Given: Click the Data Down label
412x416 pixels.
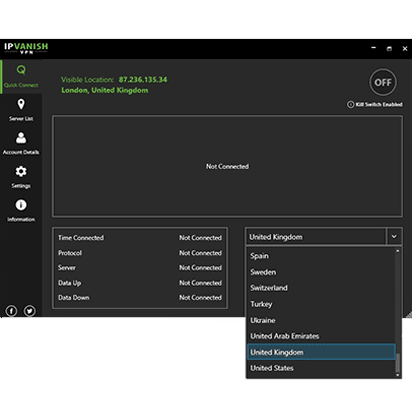Looking at the screenshot, I should coord(74,298).
